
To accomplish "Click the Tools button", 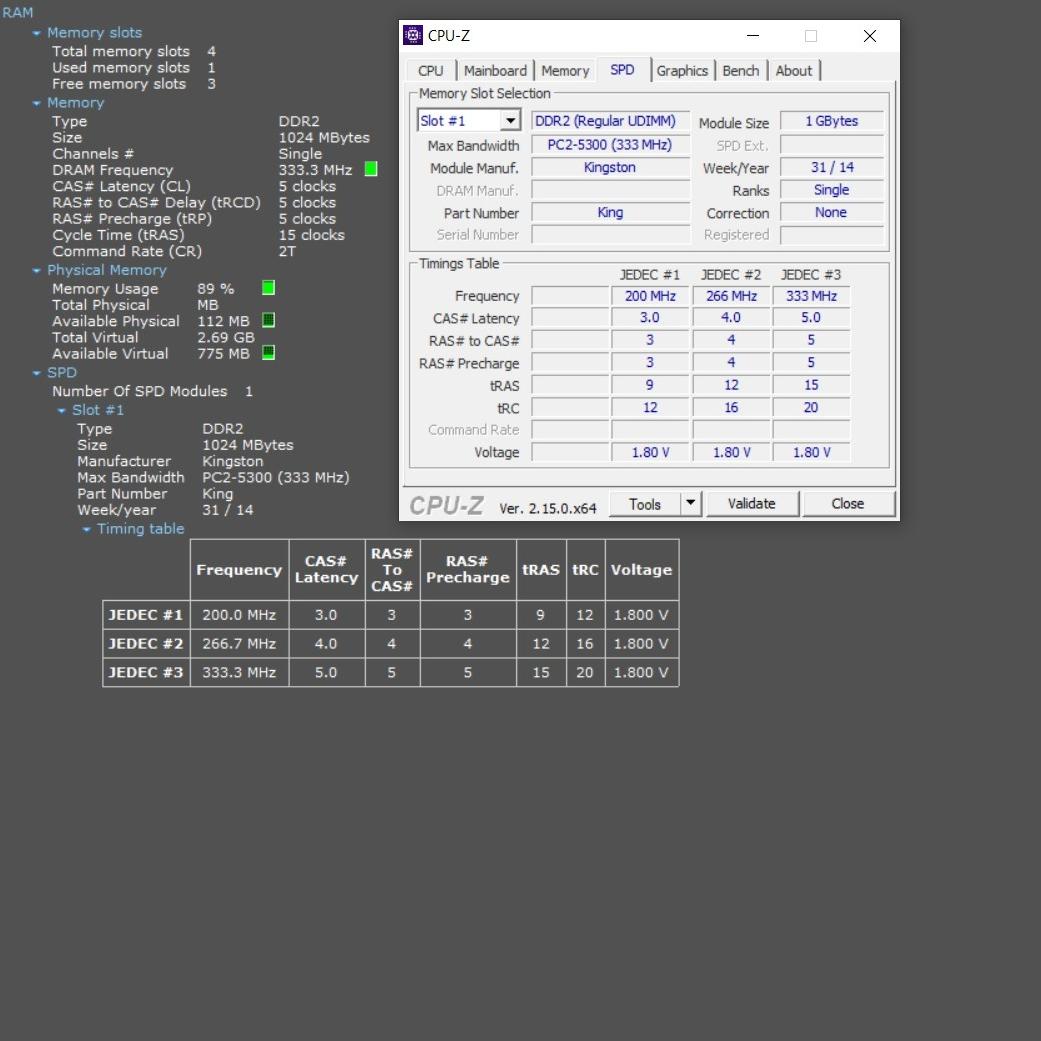I will (x=645, y=504).
